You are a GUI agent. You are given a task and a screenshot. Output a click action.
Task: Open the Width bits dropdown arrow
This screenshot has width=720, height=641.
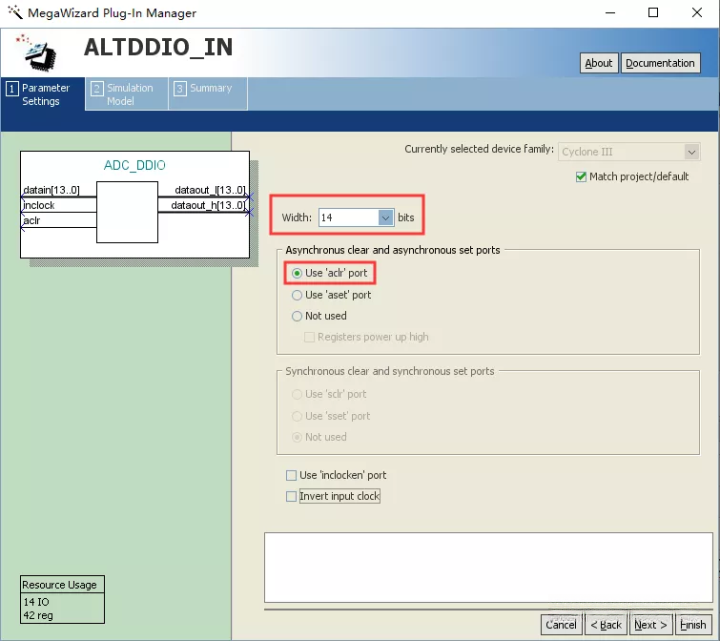[386, 217]
